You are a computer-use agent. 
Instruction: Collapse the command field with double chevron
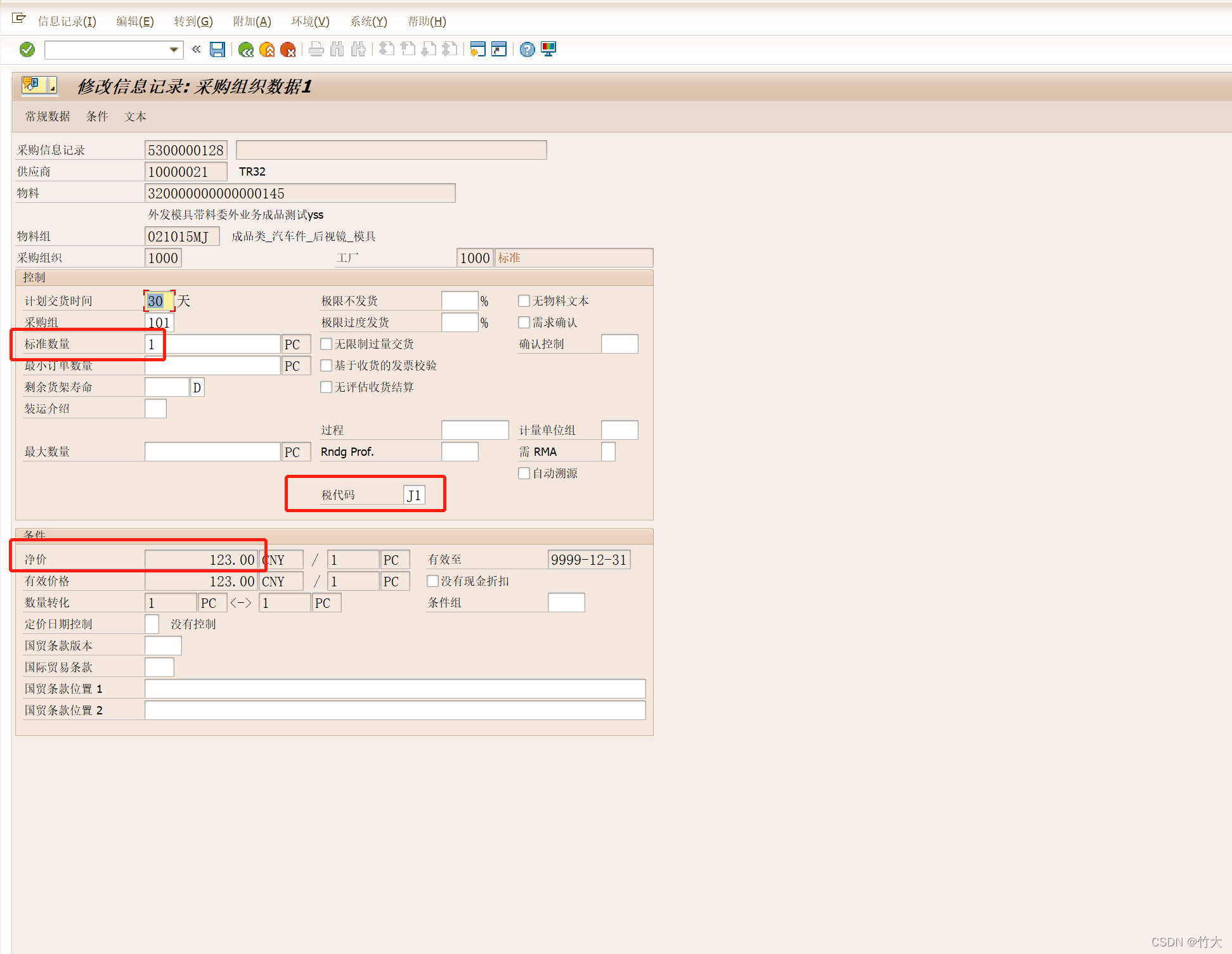pyautogui.click(x=196, y=49)
